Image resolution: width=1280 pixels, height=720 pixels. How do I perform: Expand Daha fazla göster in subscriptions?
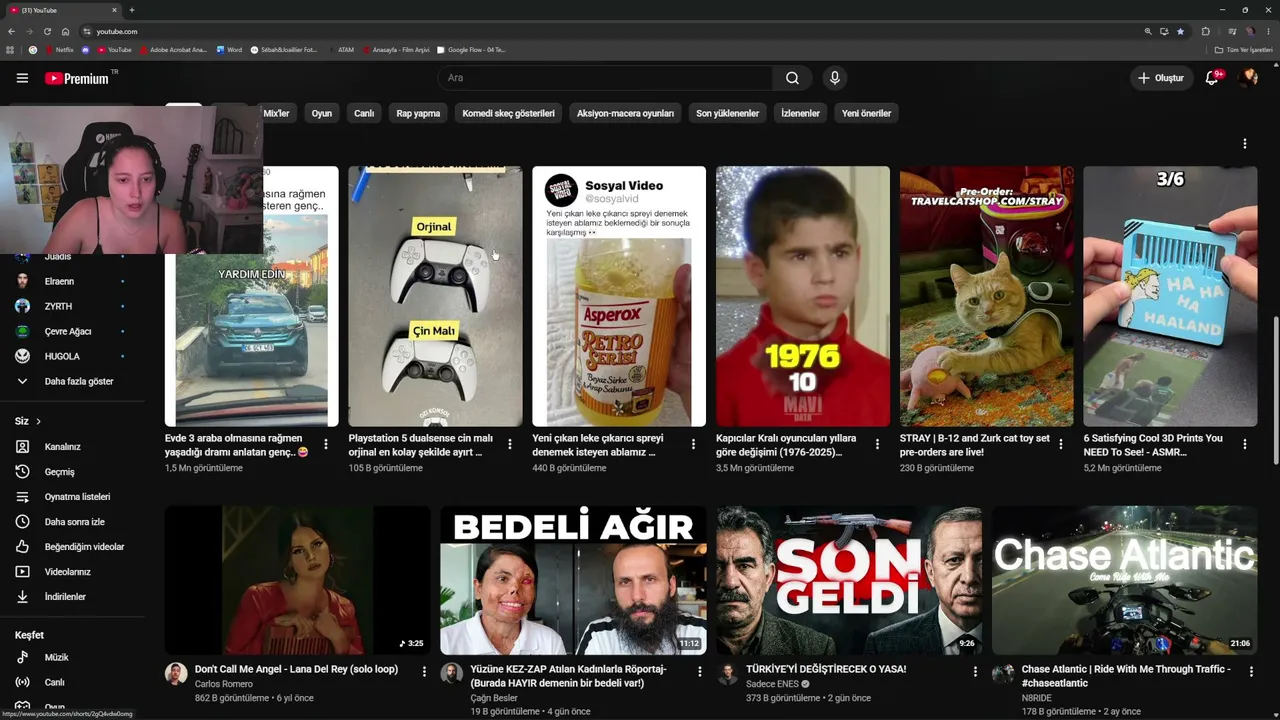coord(79,381)
